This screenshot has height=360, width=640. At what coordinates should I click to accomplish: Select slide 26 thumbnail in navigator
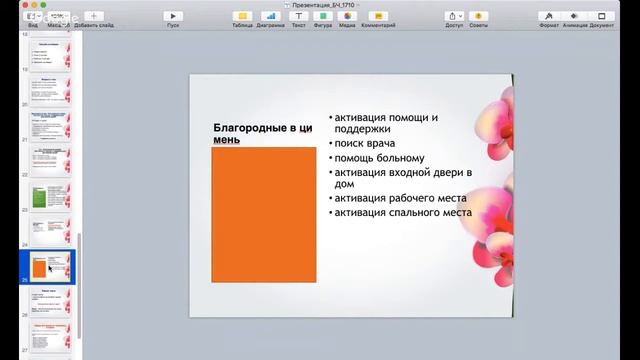point(51,302)
